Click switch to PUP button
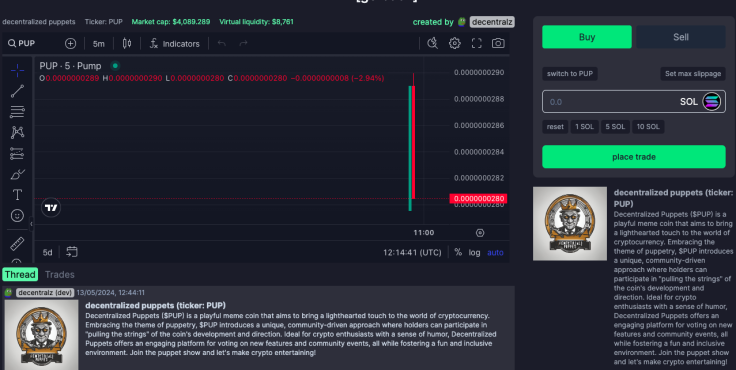The width and height of the screenshot is (736, 370). 570,74
